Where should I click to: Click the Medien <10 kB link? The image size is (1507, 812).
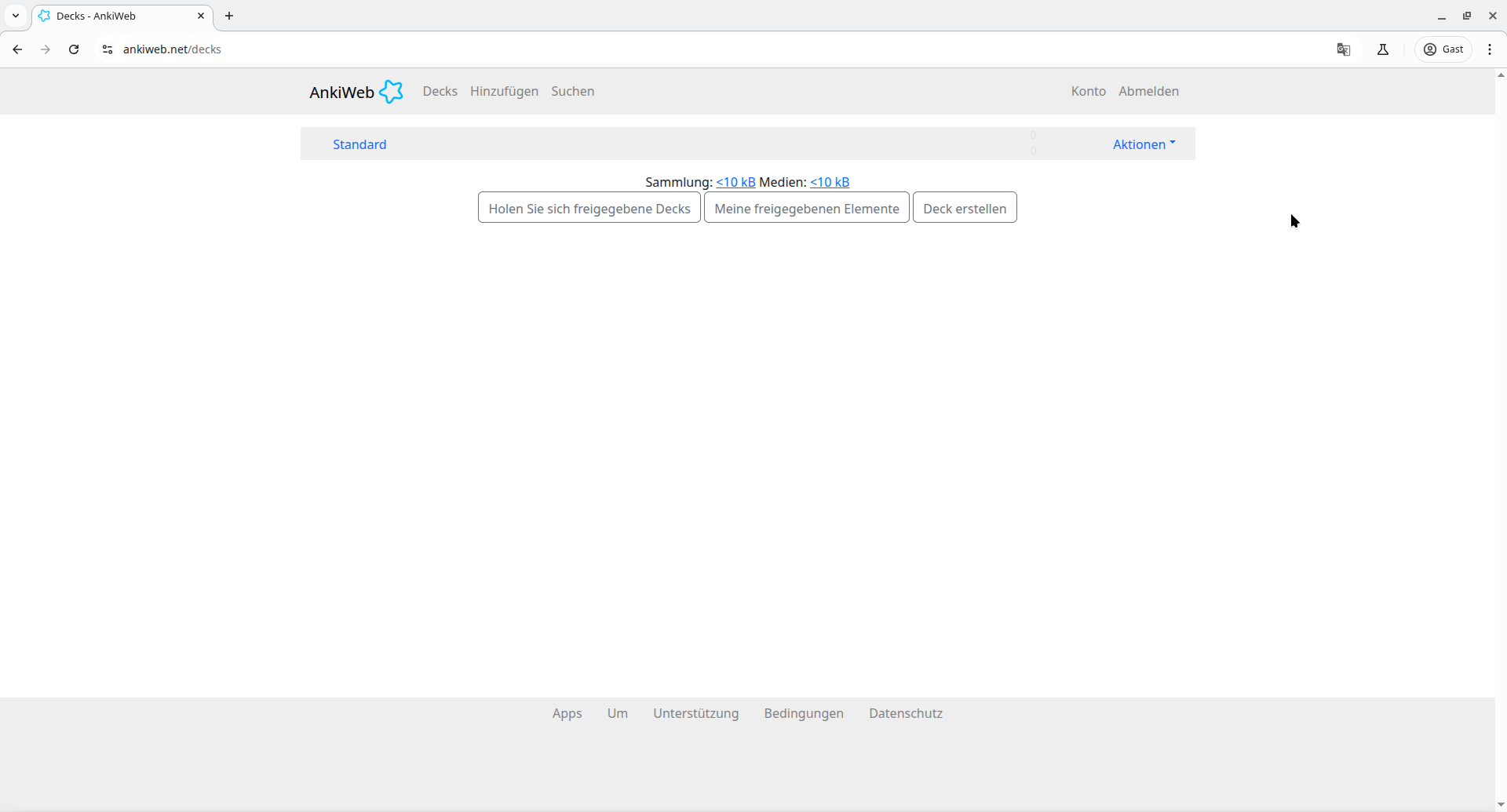click(830, 182)
